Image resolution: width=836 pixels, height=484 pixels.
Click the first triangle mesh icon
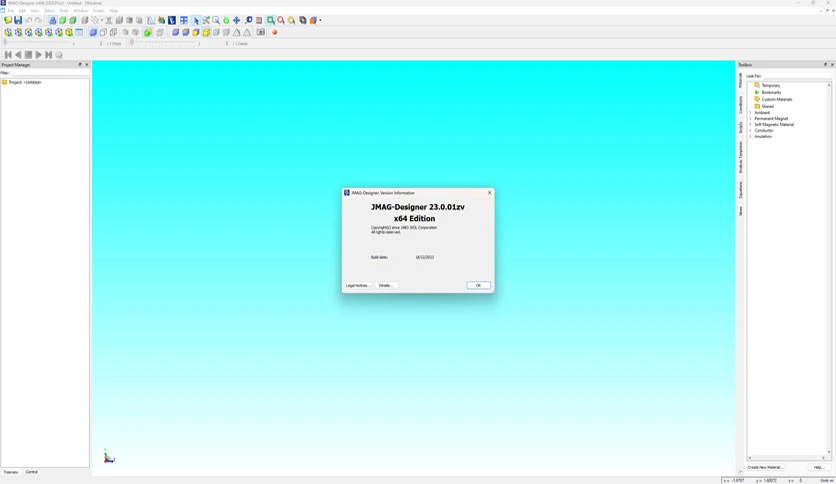(x=236, y=33)
